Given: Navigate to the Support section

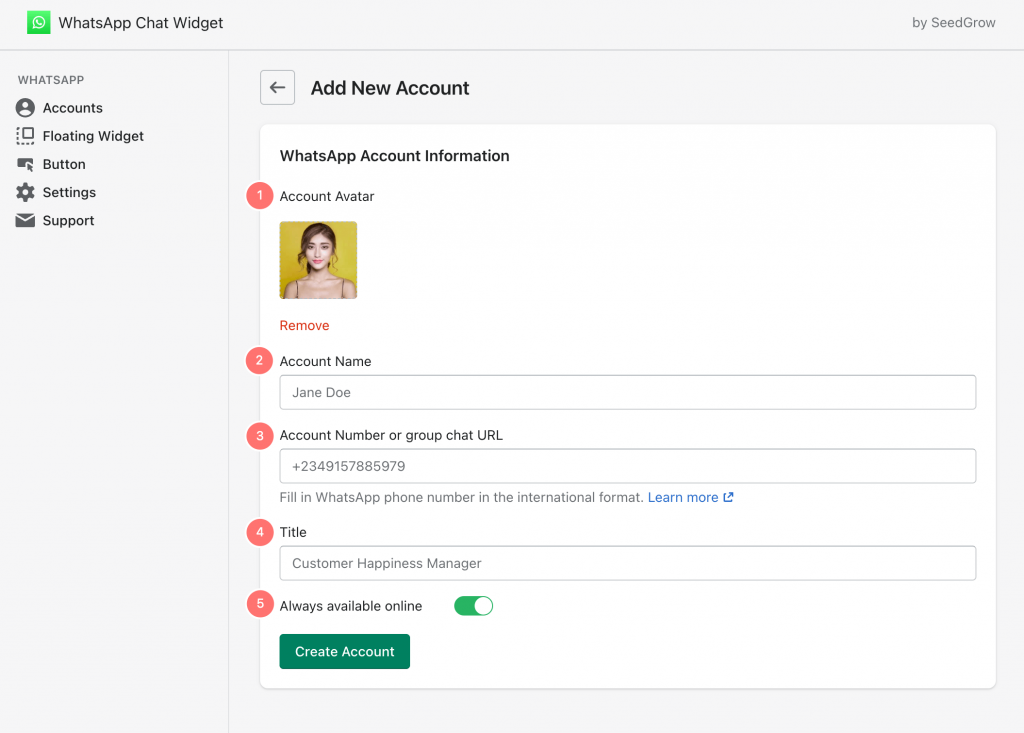Looking at the screenshot, I should 66,220.
